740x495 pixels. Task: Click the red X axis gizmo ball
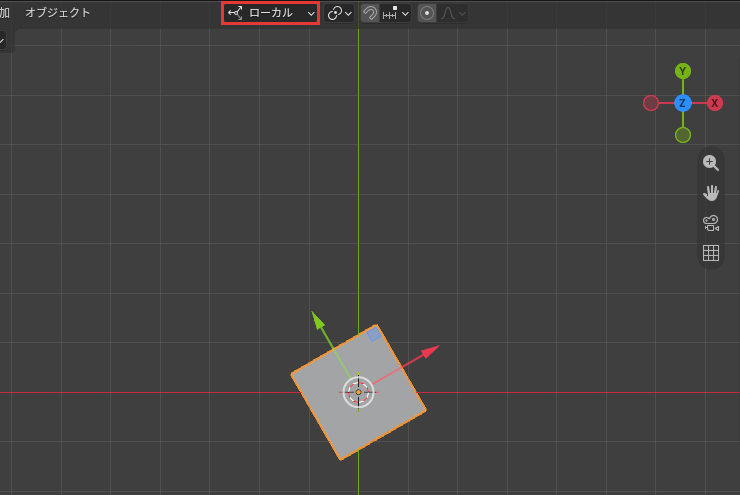click(x=715, y=103)
